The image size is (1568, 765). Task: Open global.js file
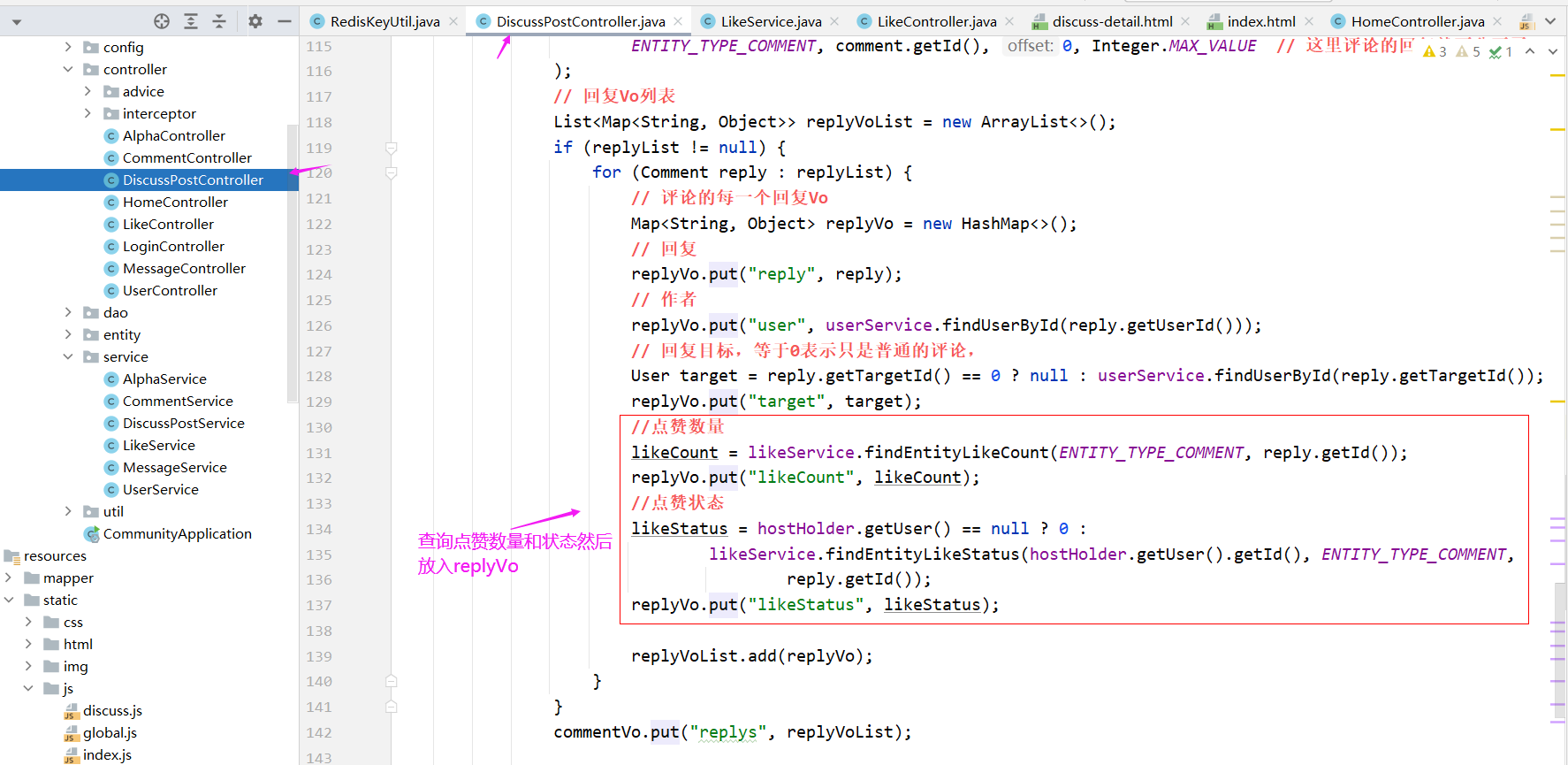coord(110,732)
